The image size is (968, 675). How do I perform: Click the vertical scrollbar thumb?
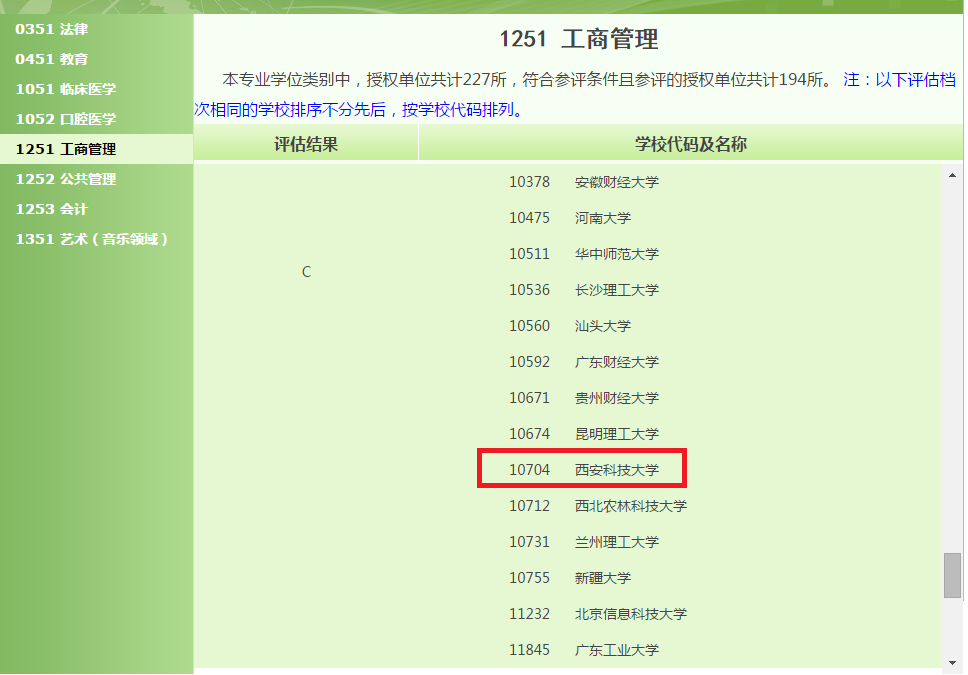tap(952, 575)
